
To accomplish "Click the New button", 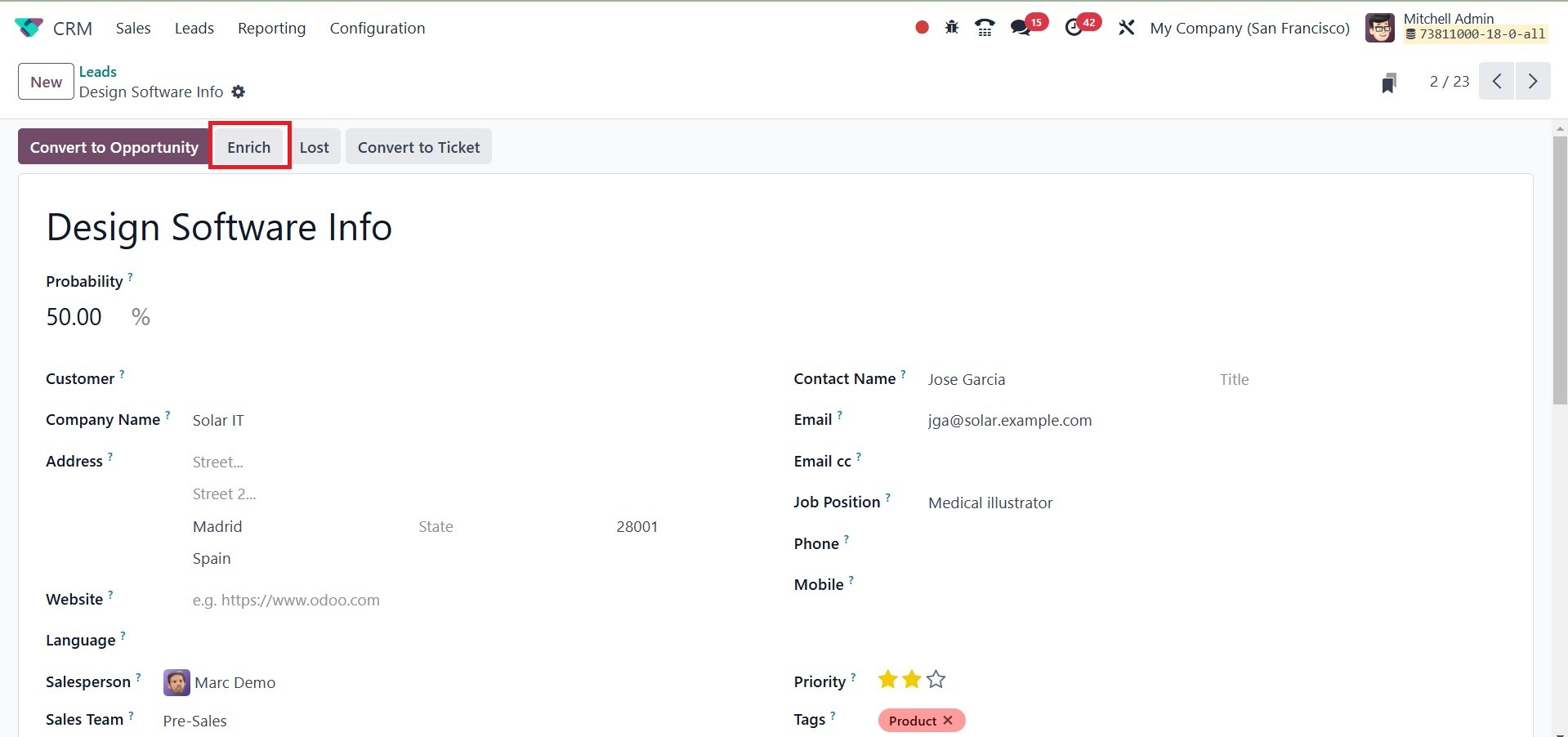I will point(46,82).
